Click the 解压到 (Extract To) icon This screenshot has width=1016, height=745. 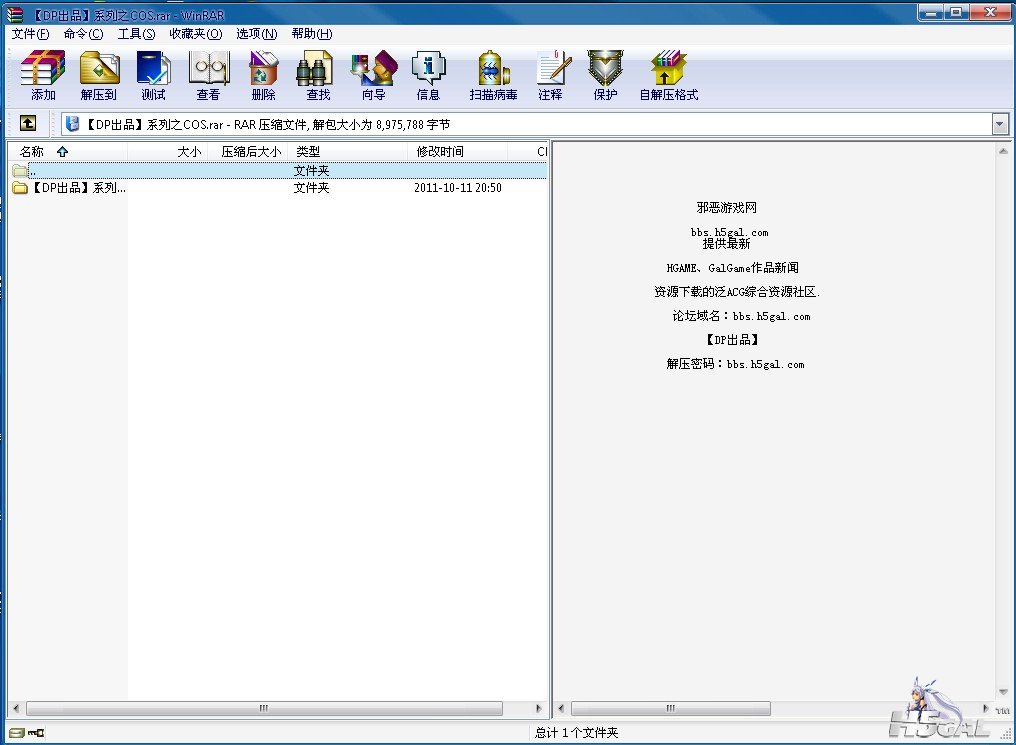point(99,76)
